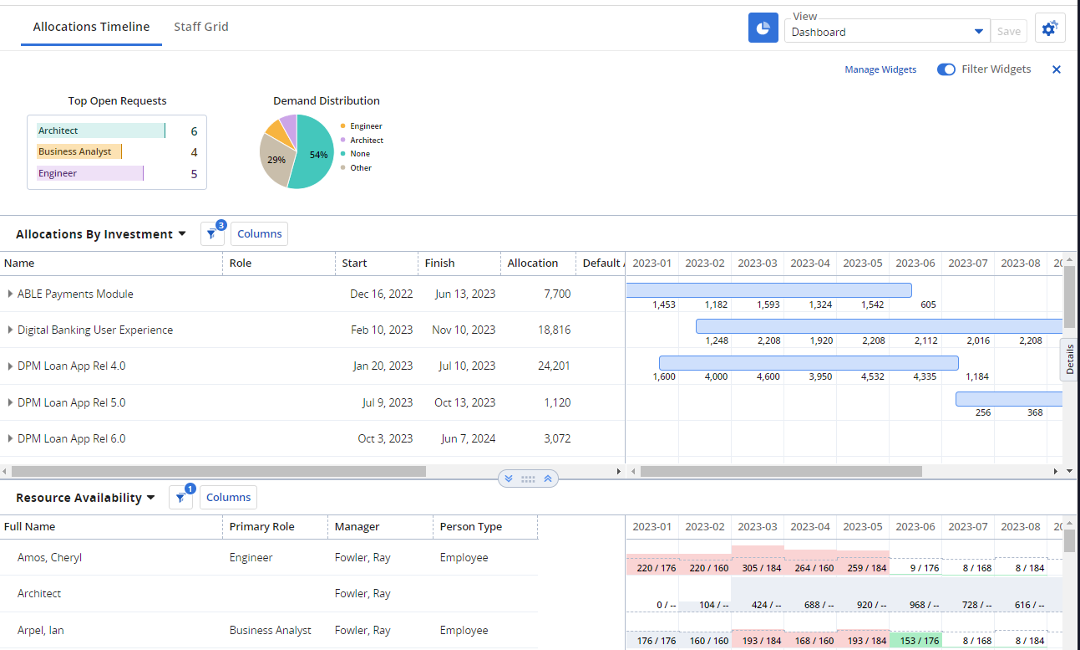Open the settings gear icon
Viewport: 1080px width, 650px height.
point(1049,29)
